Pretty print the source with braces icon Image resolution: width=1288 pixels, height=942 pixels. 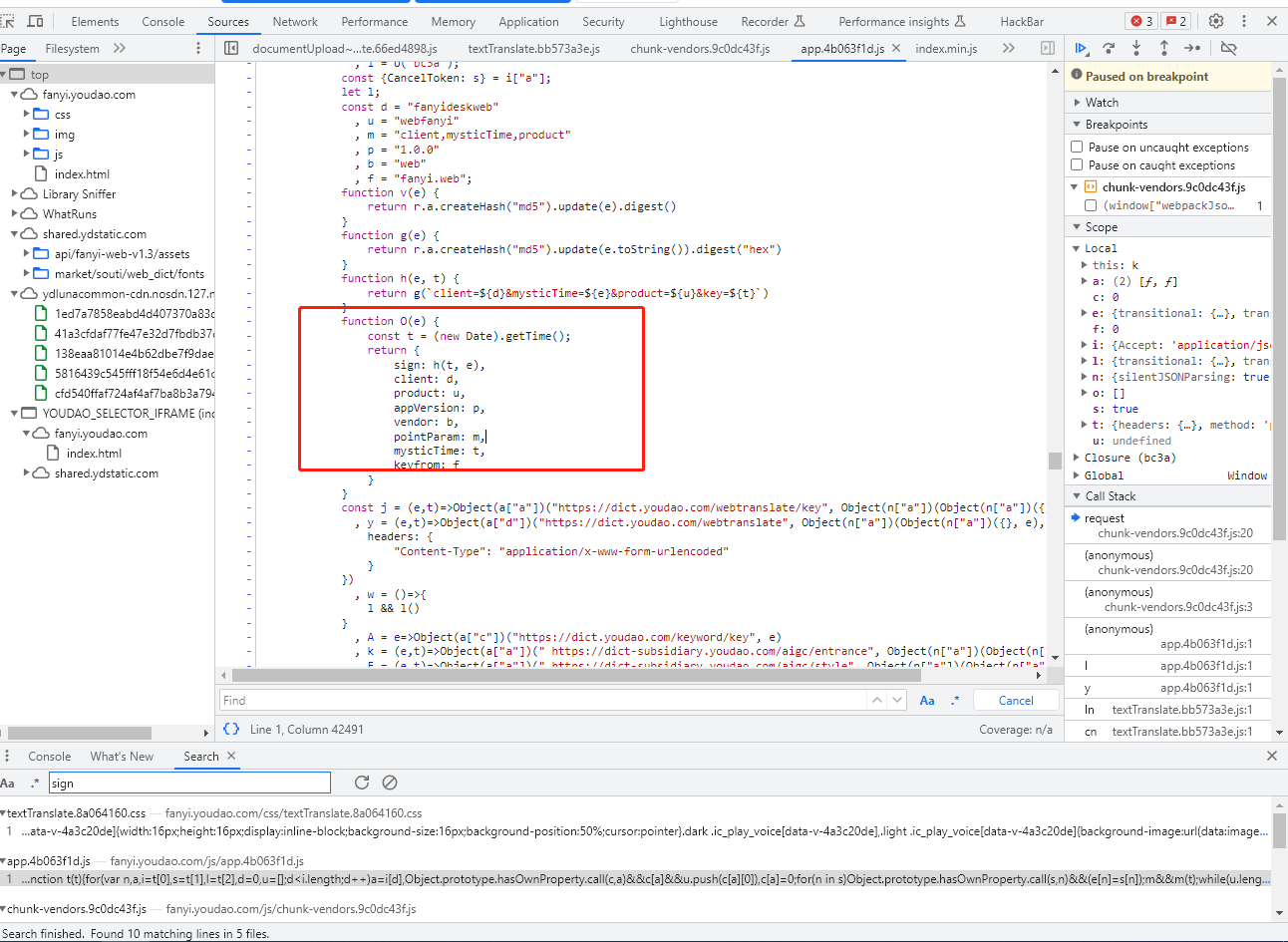click(x=231, y=730)
